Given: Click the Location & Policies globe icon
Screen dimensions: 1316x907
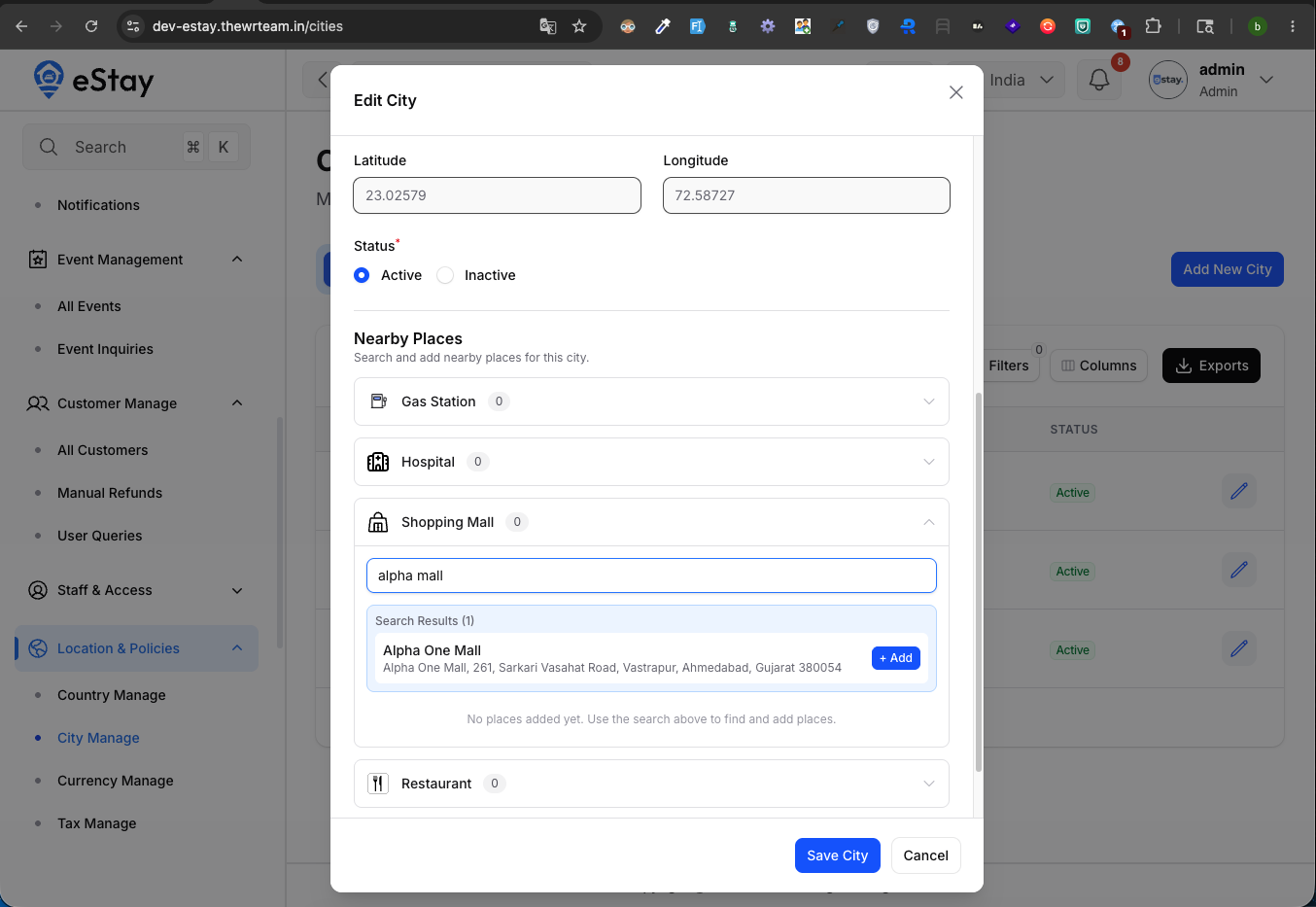Looking at the screenshot, I should (x=38, y=648).
